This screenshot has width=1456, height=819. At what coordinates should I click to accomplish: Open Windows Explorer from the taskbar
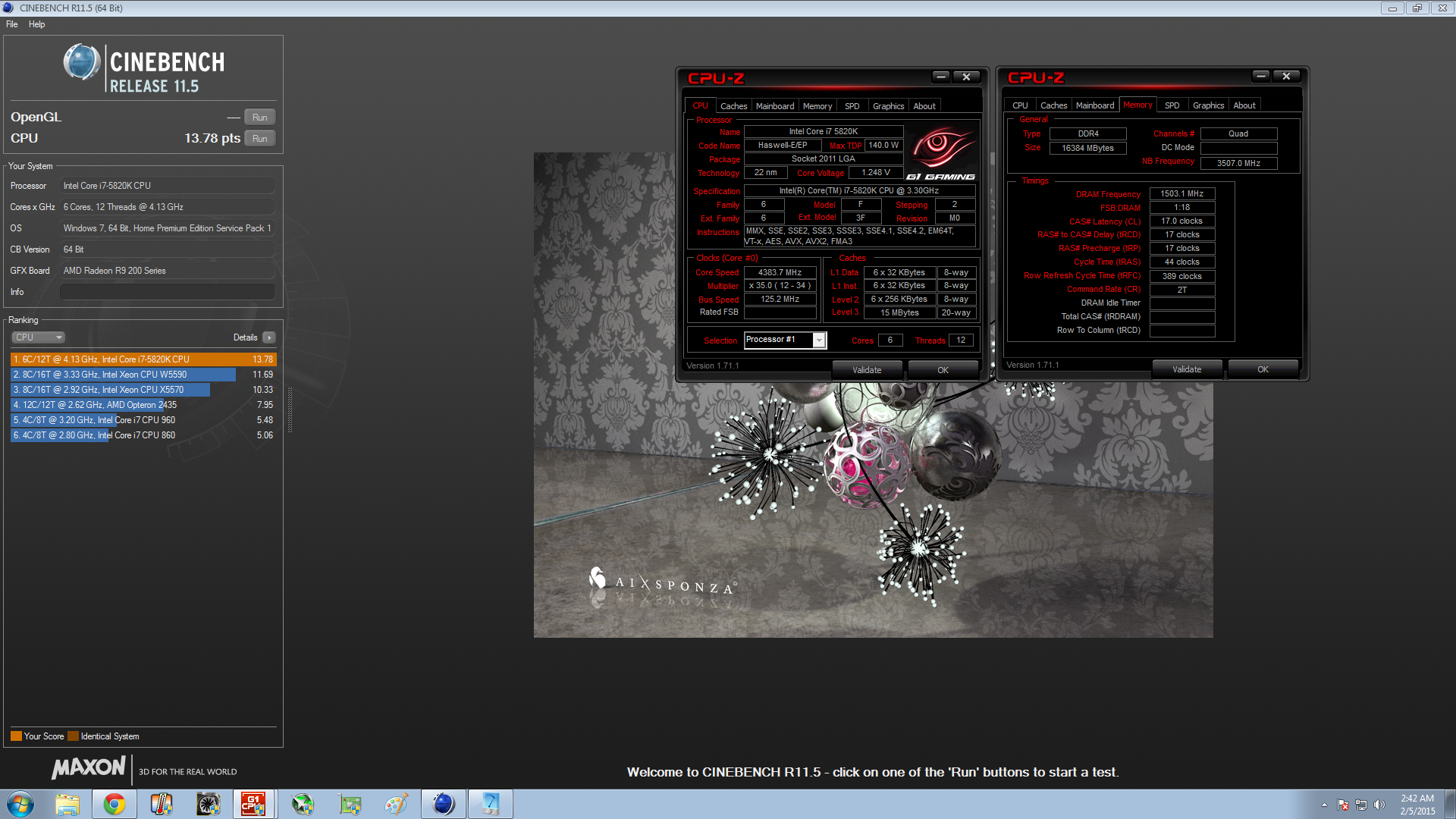[x=67, y=804]
